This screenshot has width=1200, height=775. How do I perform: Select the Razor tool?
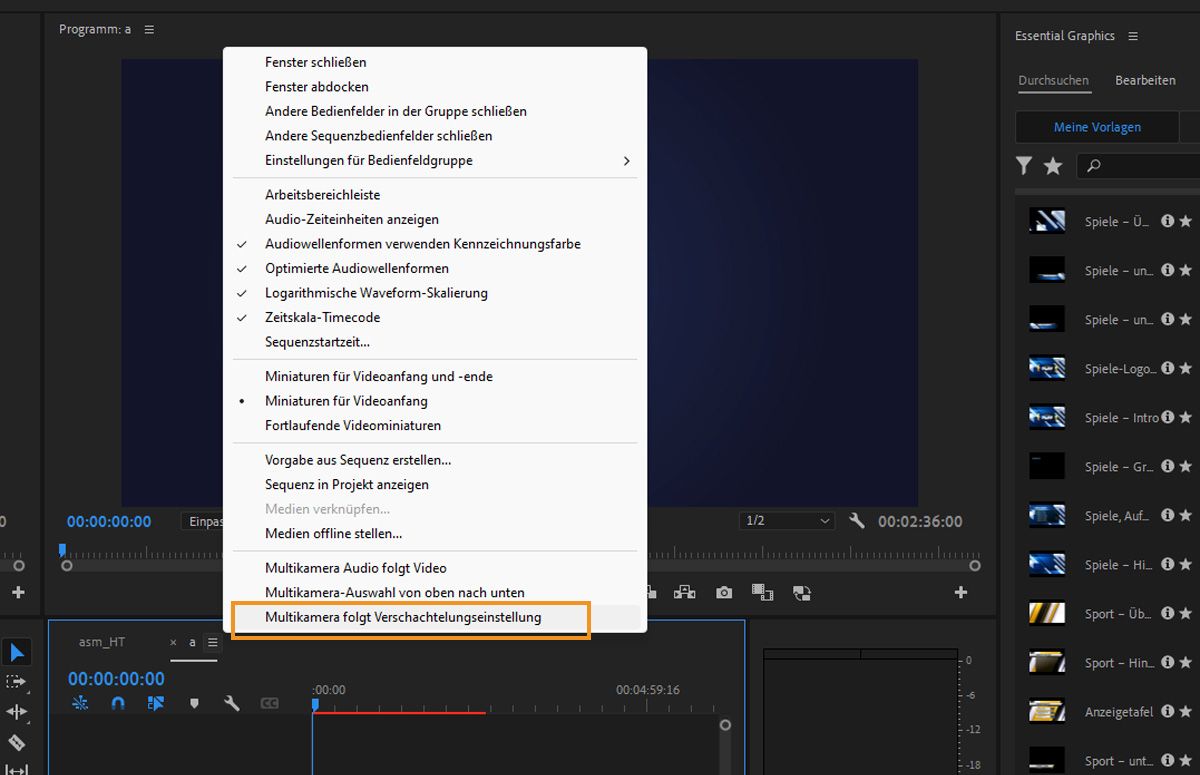tap(17, 743)
